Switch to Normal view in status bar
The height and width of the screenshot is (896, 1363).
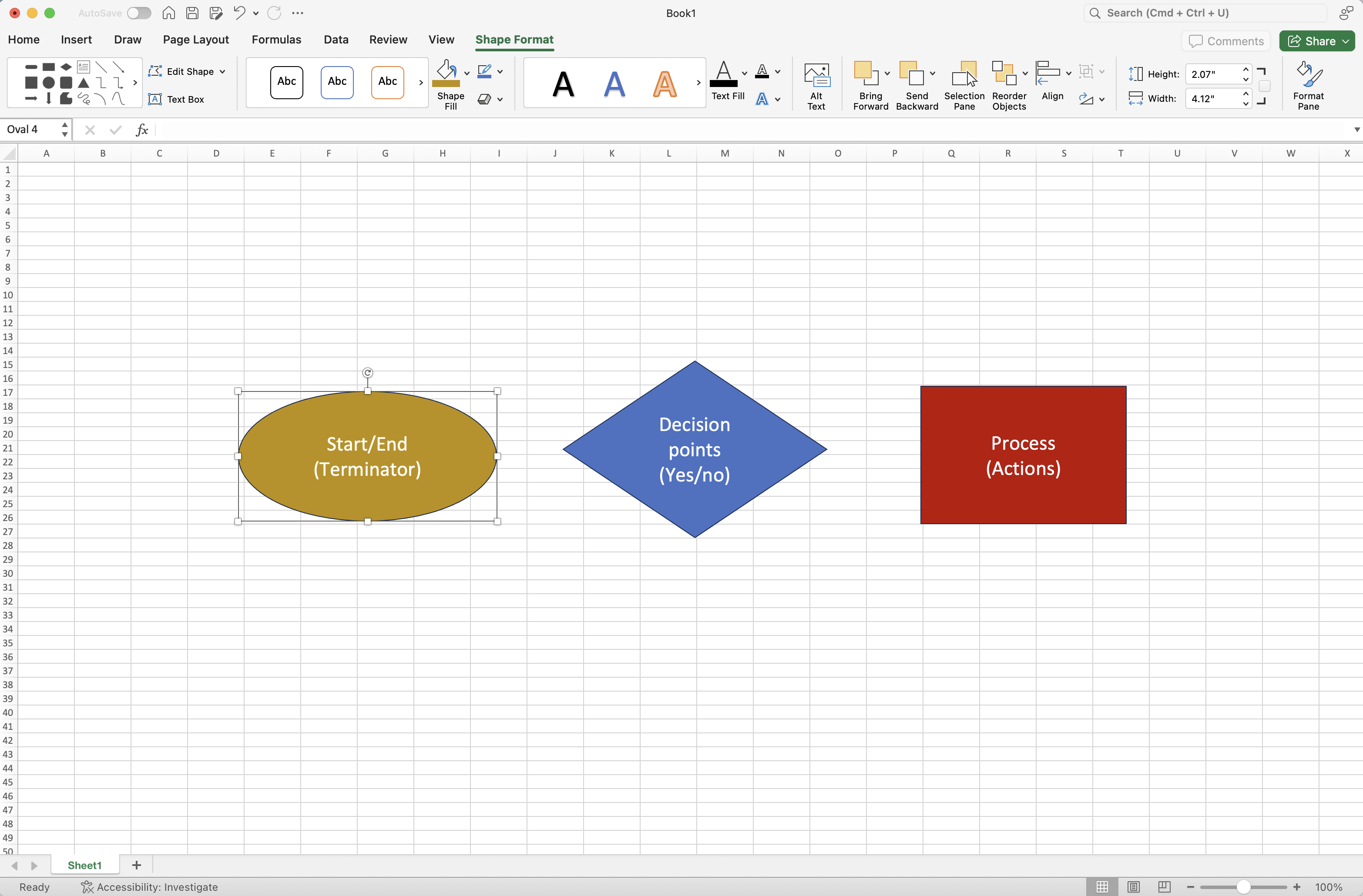[x=1102, y=886]
